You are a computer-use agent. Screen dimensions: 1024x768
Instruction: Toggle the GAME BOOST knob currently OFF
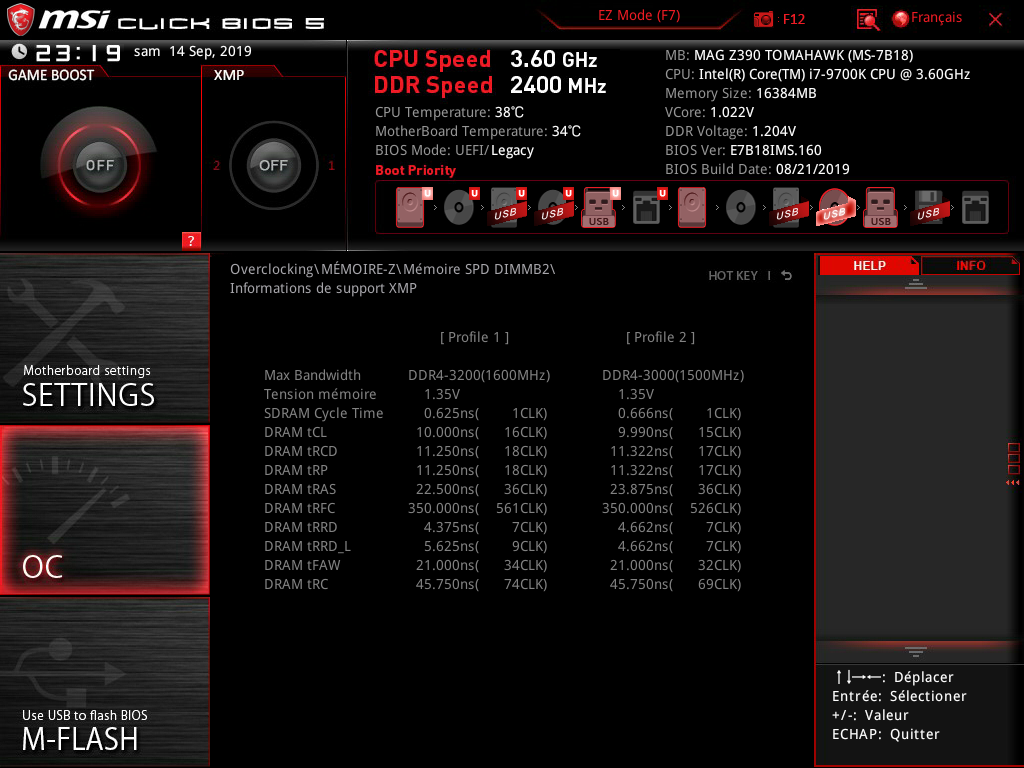[99, 165]
